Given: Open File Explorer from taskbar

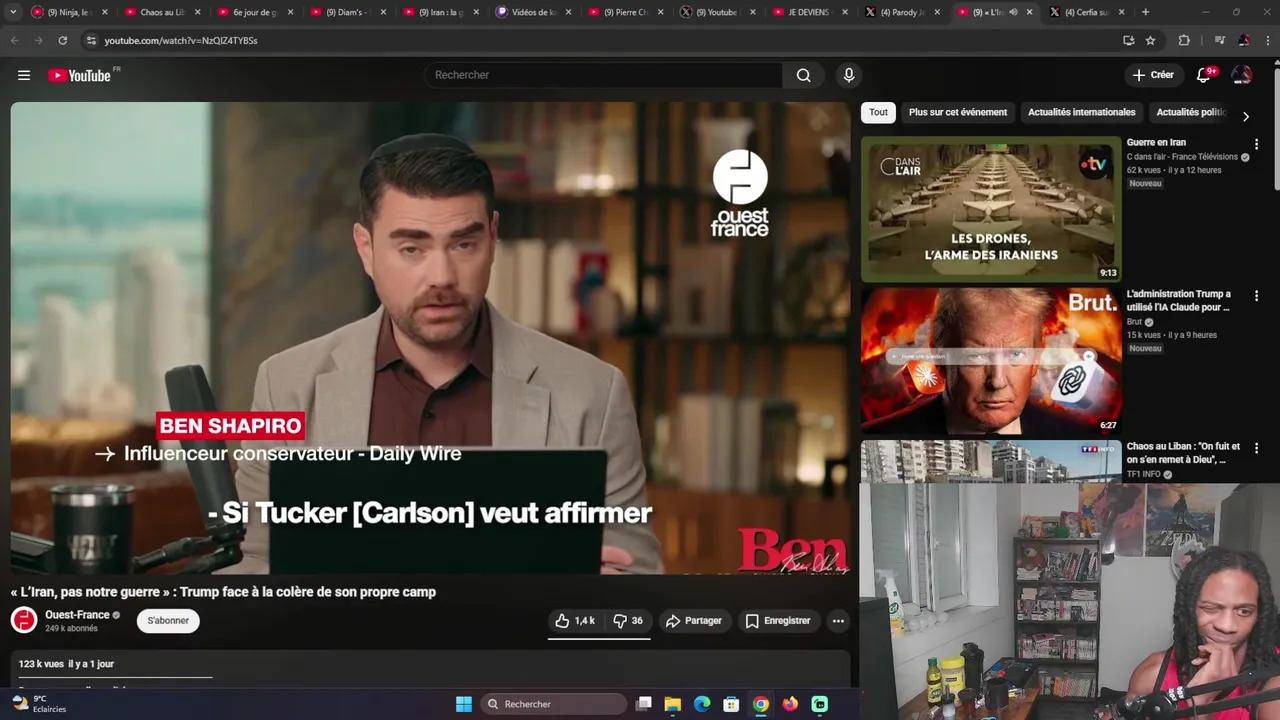Looking at the screenshot, I should click(673, 704).
